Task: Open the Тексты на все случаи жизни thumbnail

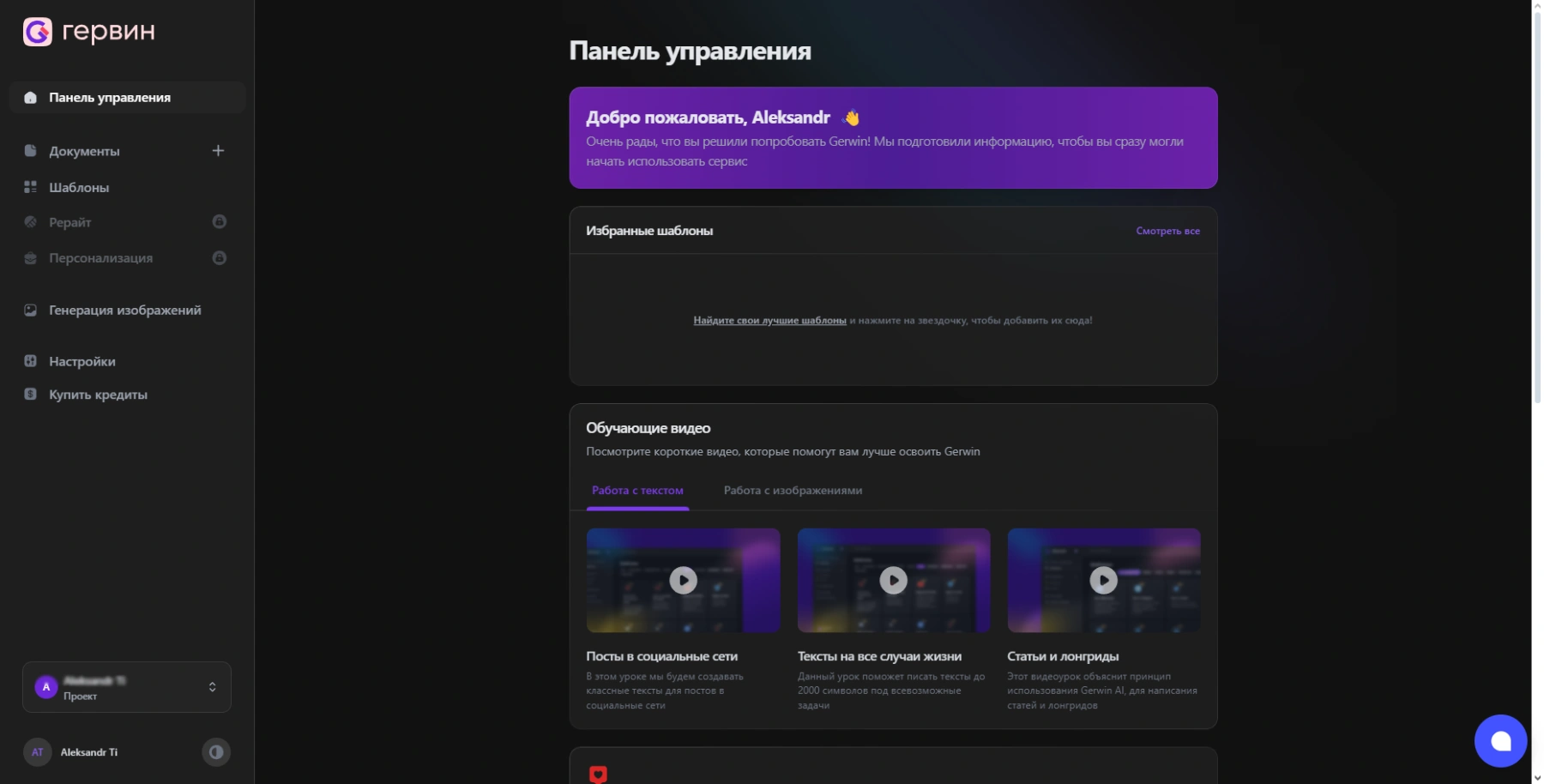Action: point(893,581)
